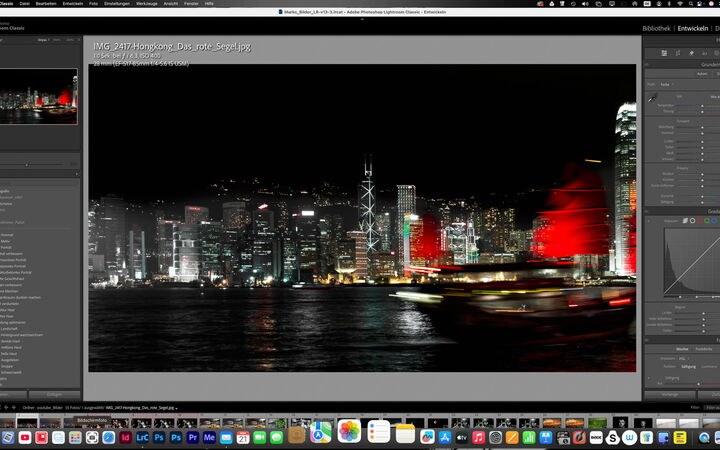Pick the white balance eyedropper tool

coord(651,100)
